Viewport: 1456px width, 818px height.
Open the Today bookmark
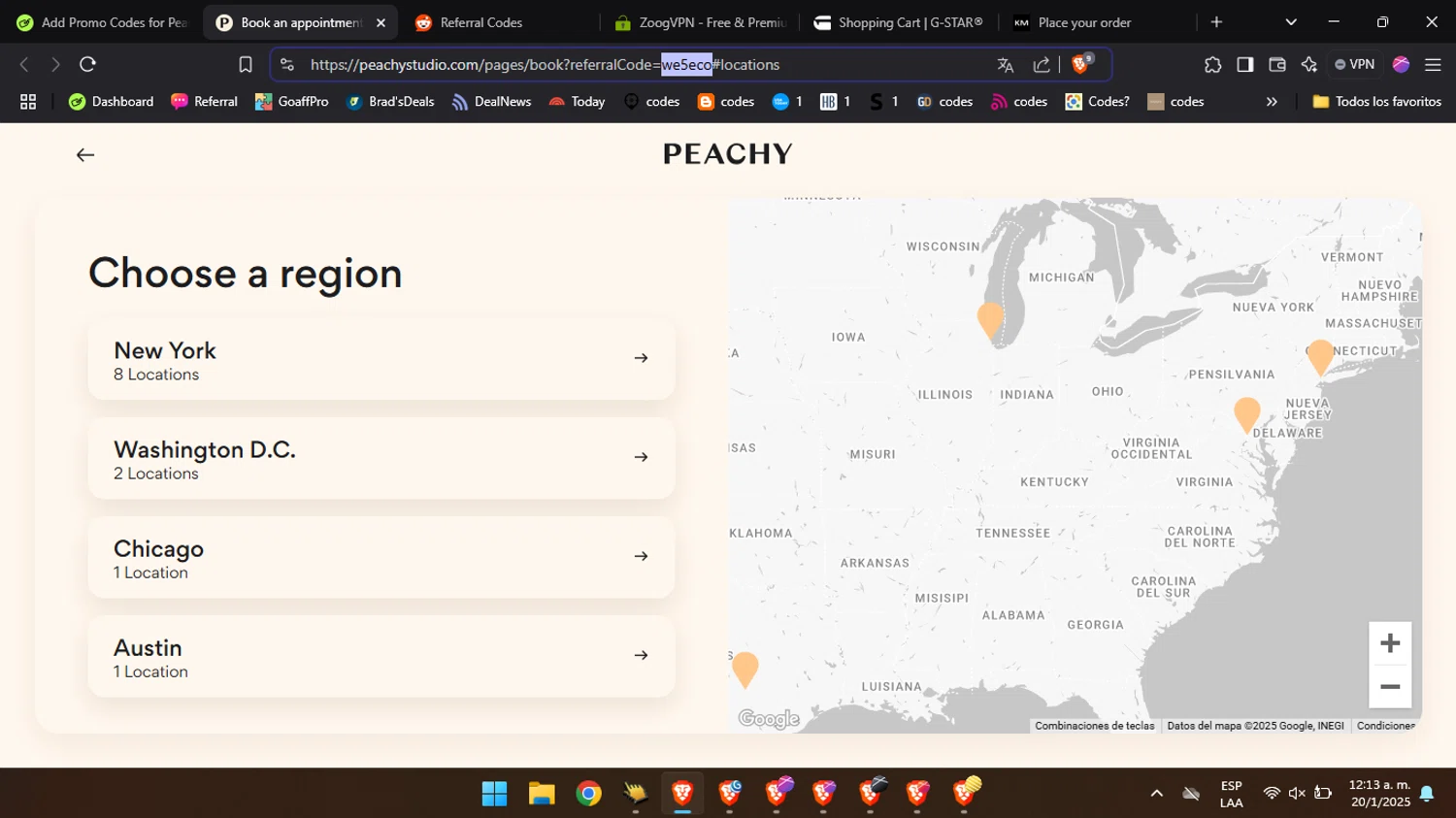click(577, 101)
